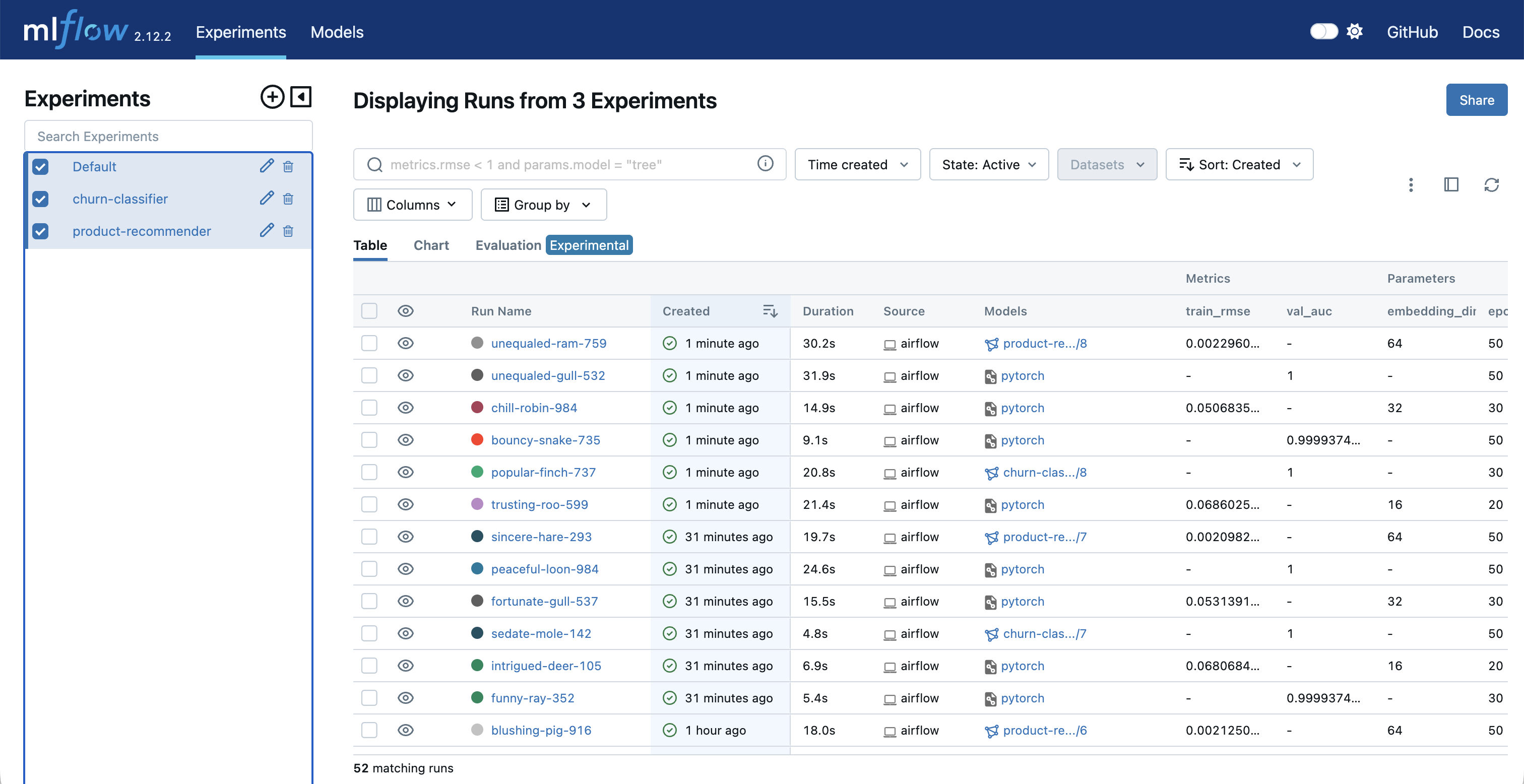Uncheck the Default experiment checkbox

pyautogui.click(x=41, y=166)
